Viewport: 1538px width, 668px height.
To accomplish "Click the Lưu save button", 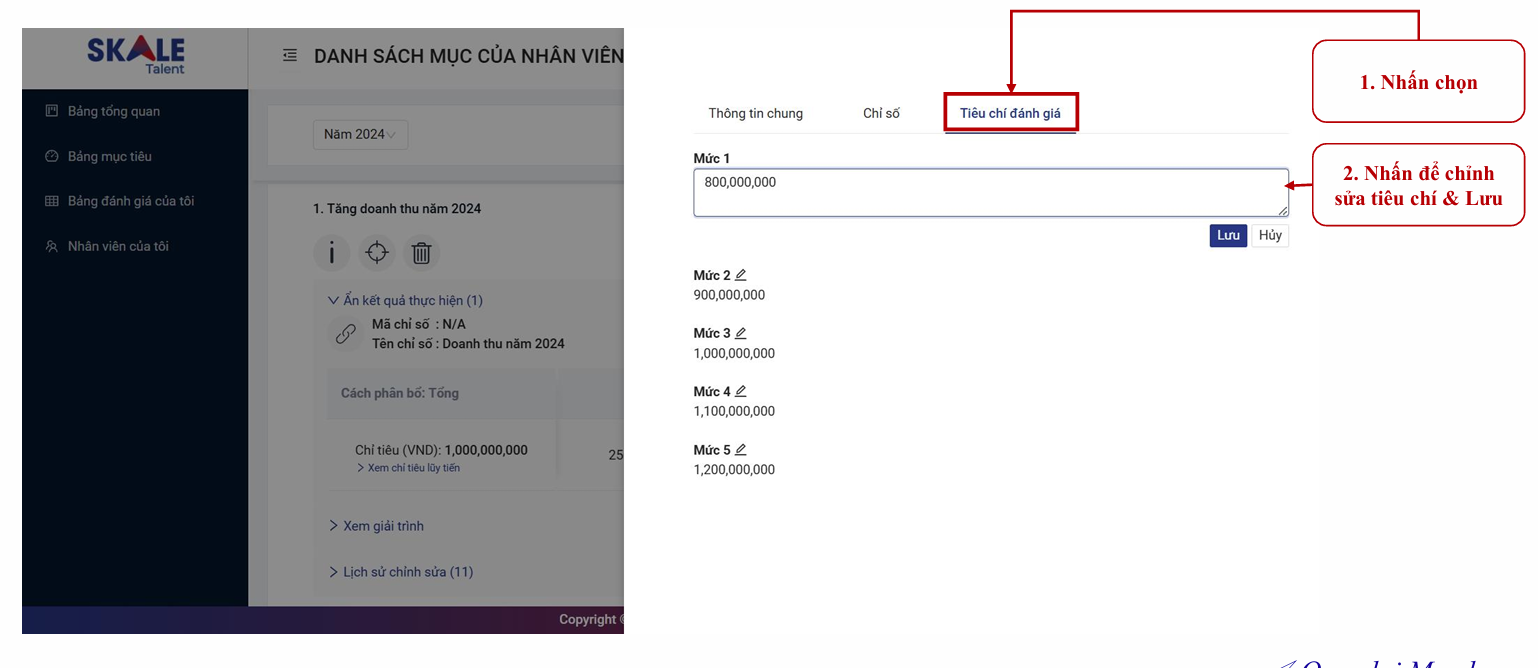I will [x=1228, y=236].
